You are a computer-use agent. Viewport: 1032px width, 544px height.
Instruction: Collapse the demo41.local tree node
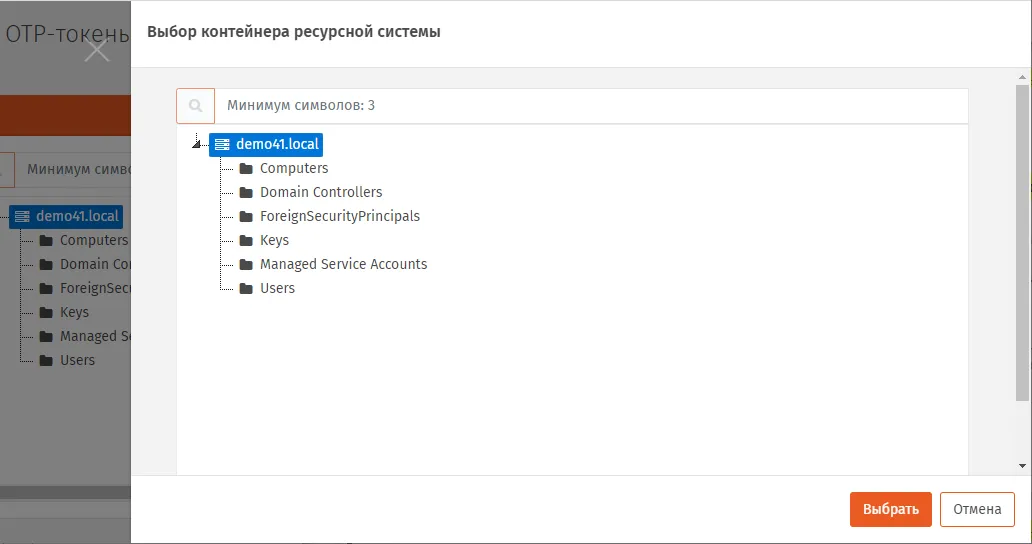(196, 144)
